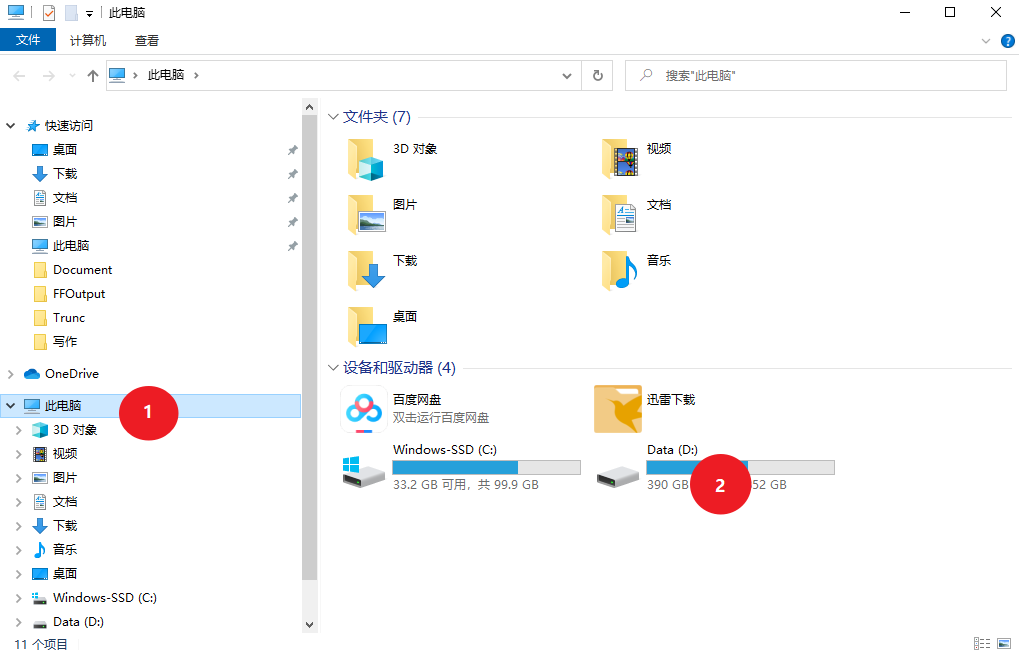Expand the OneDrive tree node
The image size is (1019, 656).
(10, 374)
